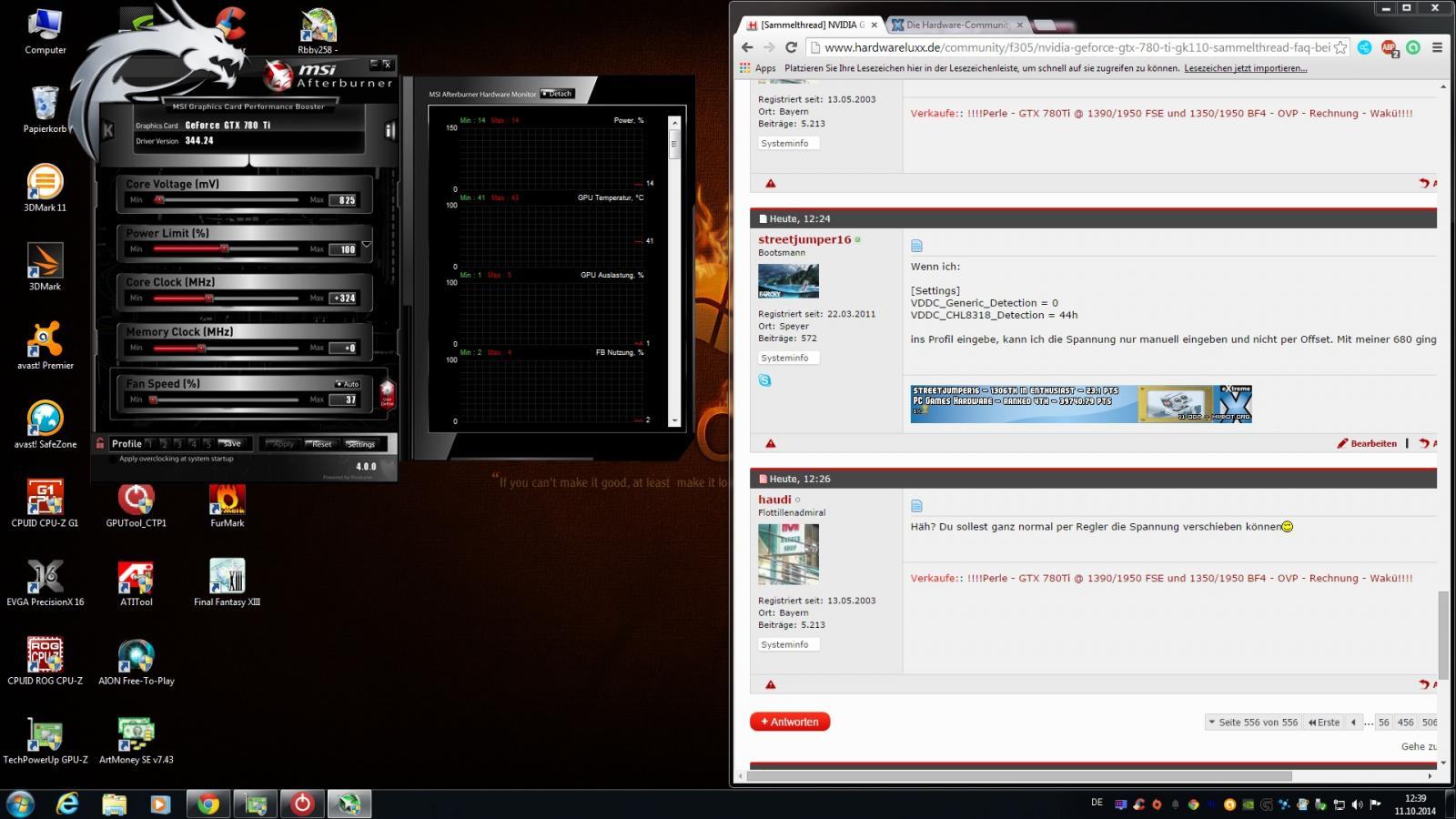Open the Seite 556 von 556 page dropdown

coord(1254,722)
